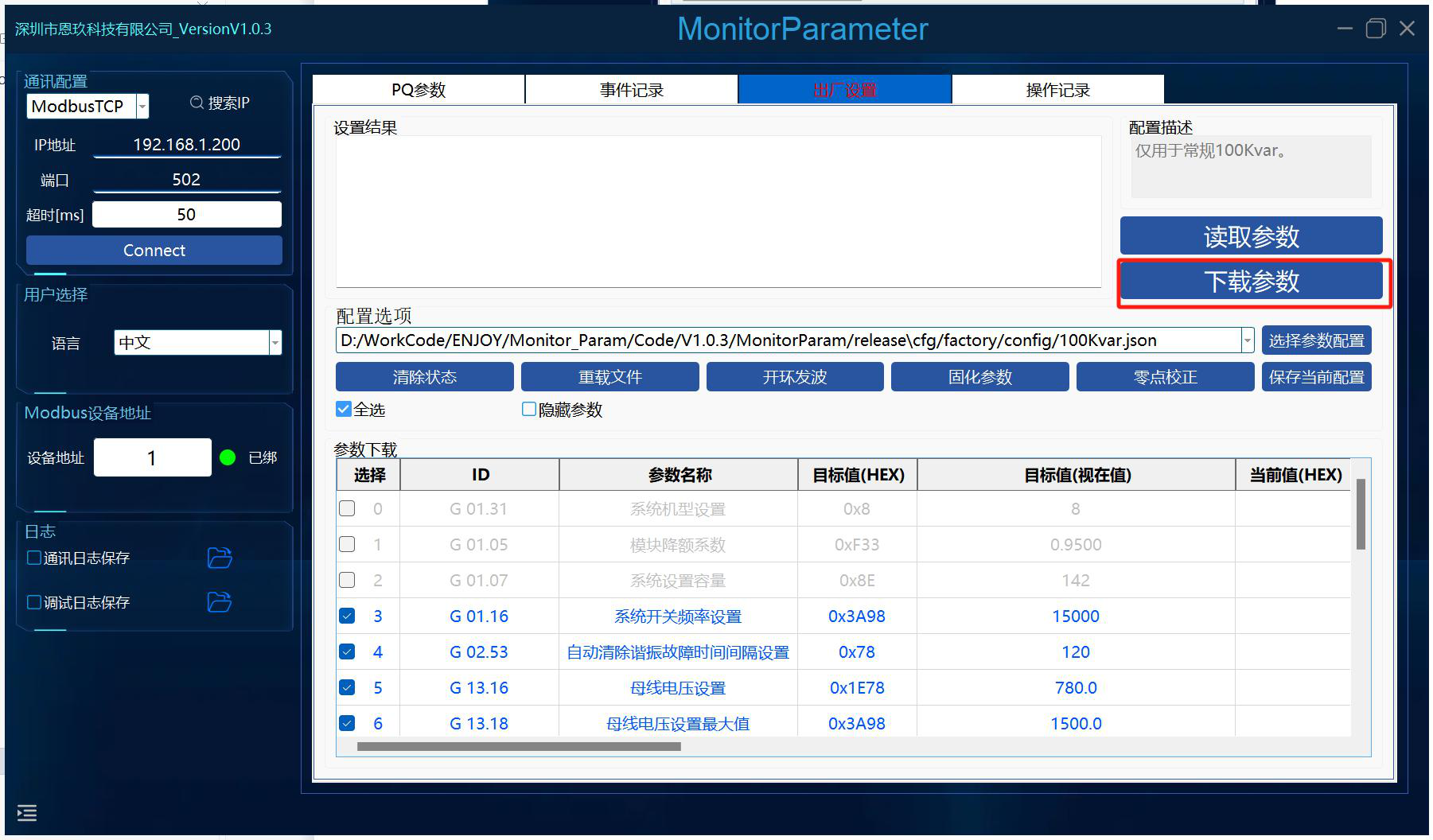Screen dimensions: 1433x840
Task: Click the table horizontal scrollbar
Action: (x=519, y=746)
